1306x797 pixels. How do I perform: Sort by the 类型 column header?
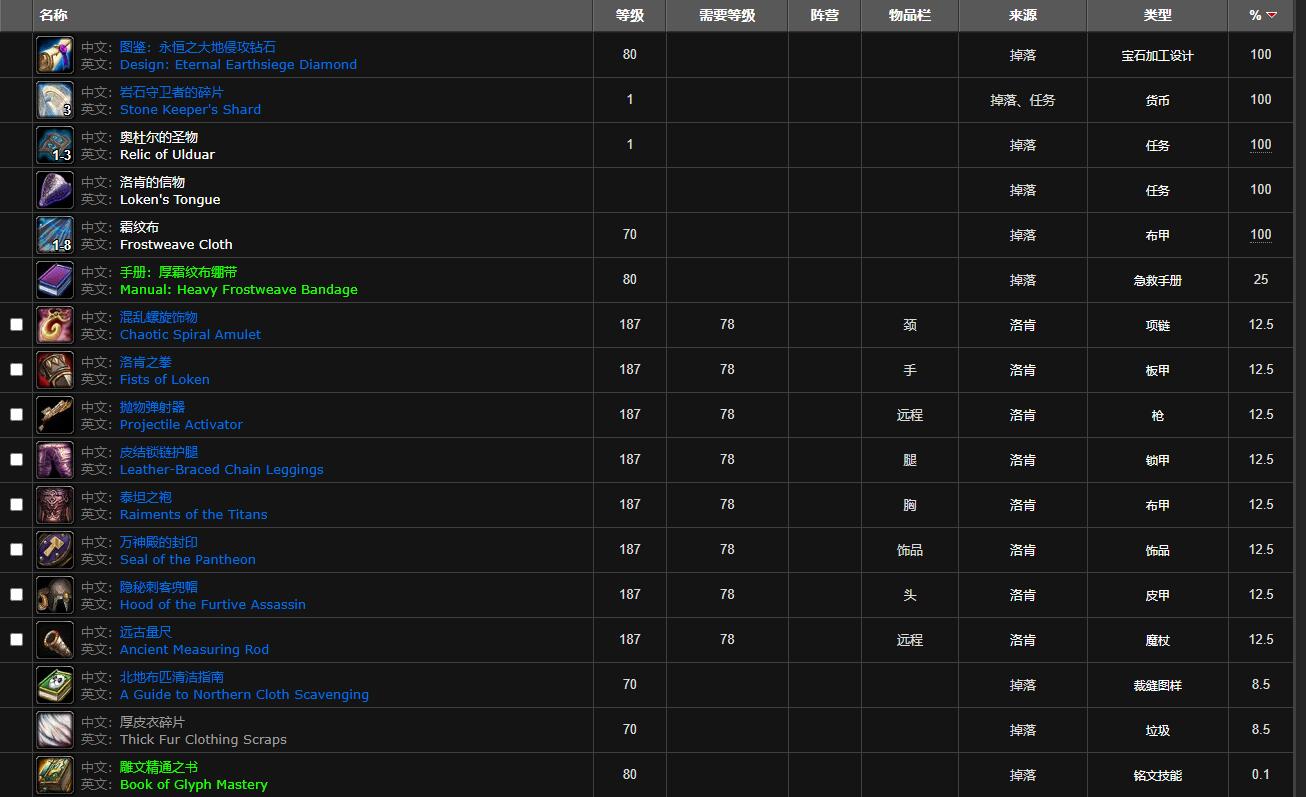(1157, 15)
